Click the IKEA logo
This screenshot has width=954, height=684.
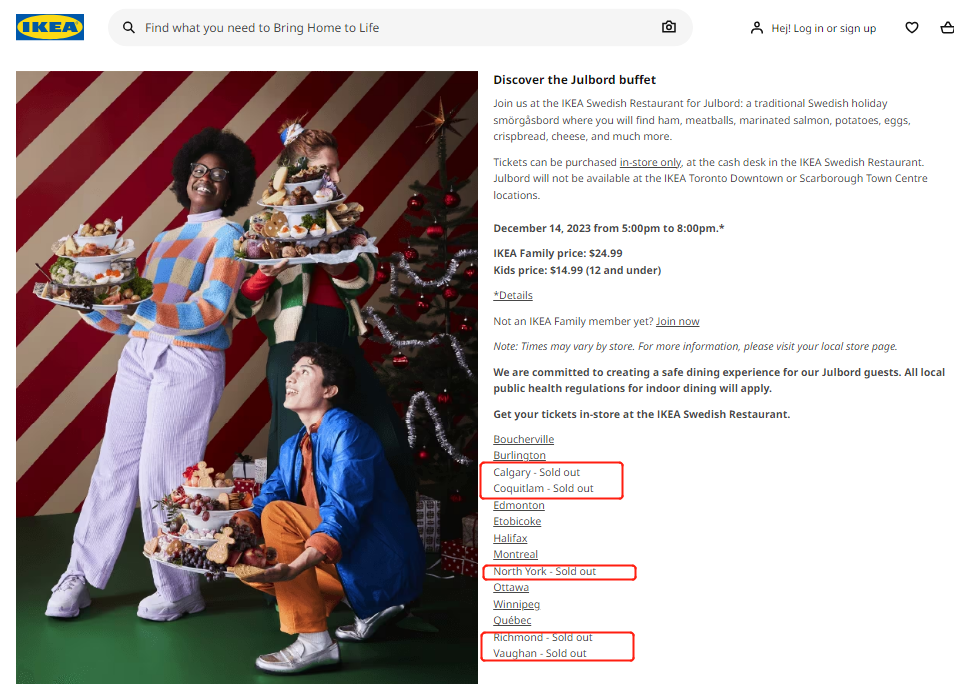pos(50,27)
